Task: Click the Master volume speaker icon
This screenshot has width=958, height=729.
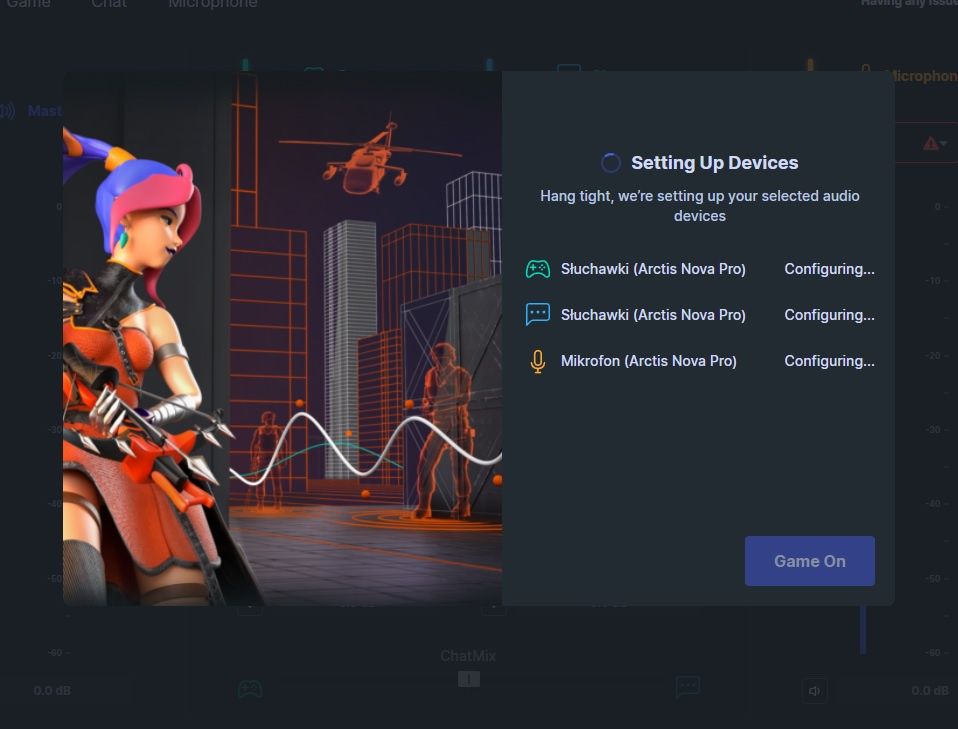Action: pos(7,111)
